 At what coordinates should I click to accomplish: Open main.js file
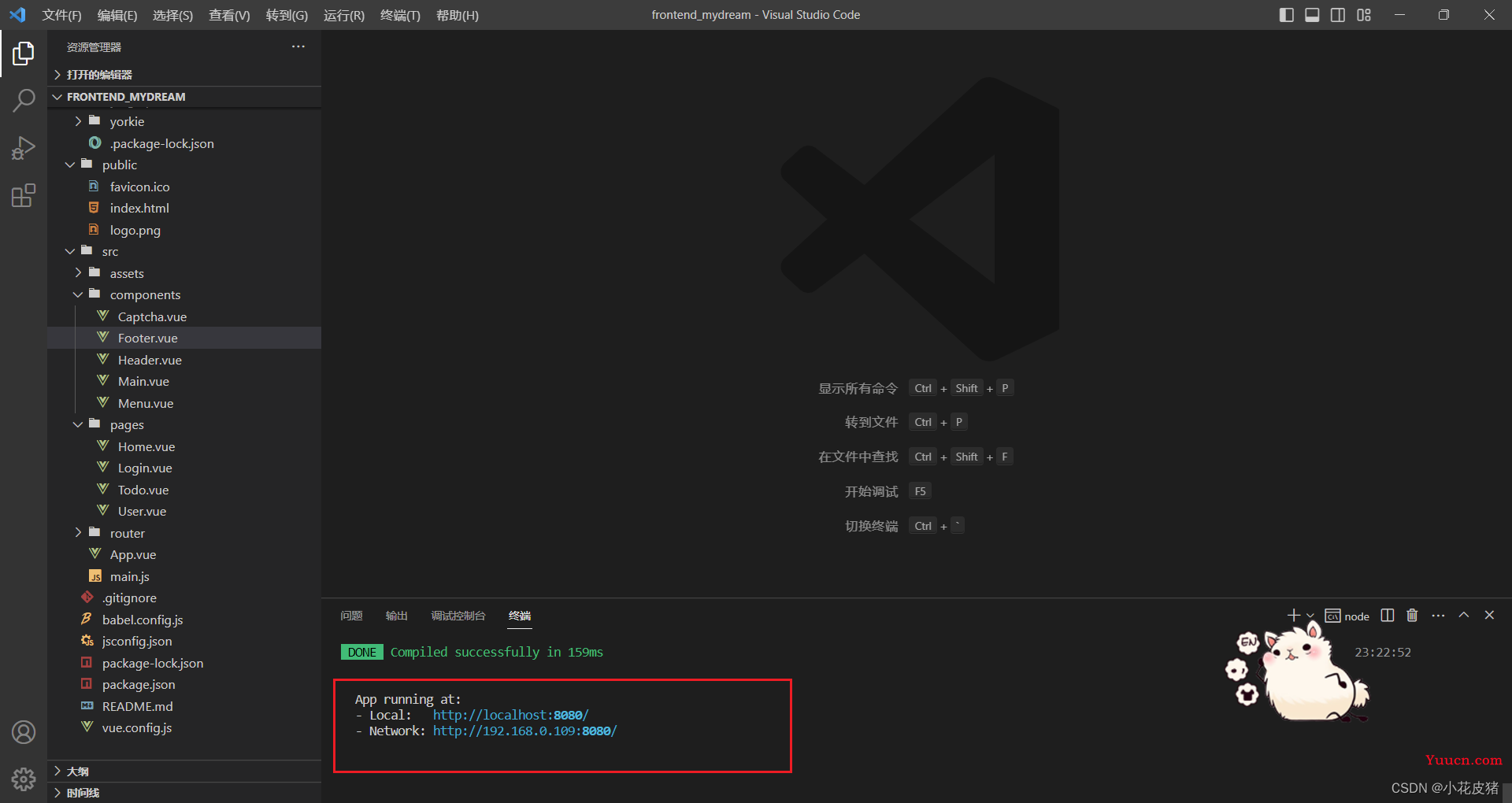(x=184, y=576)
